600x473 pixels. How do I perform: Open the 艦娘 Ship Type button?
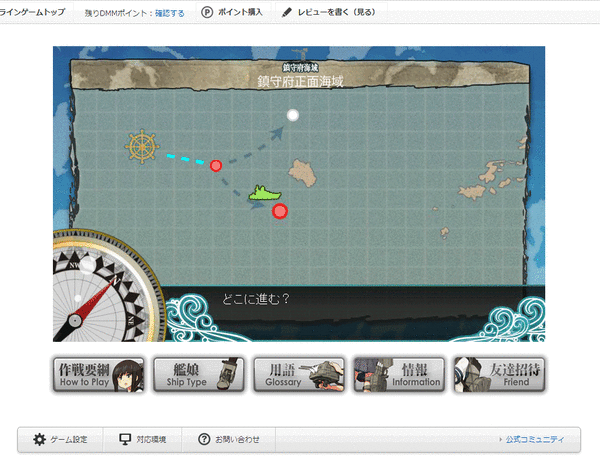click(199, 375)
